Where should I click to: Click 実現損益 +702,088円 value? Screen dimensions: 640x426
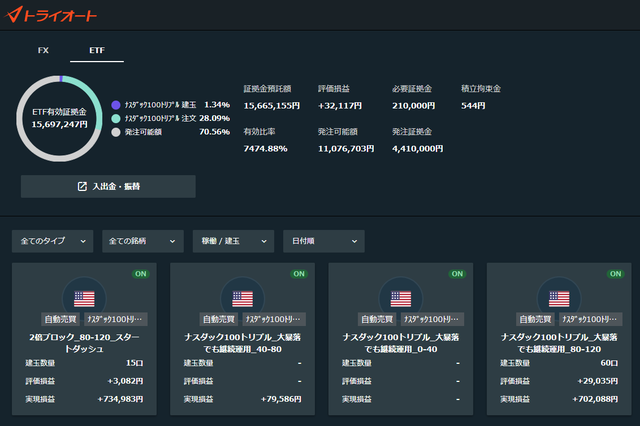pos(595,399)
